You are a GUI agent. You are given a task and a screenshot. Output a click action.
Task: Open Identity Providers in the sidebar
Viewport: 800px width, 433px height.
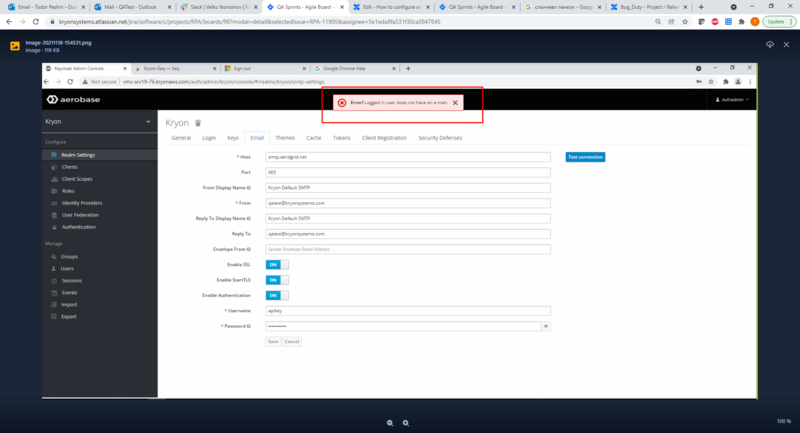83,203
